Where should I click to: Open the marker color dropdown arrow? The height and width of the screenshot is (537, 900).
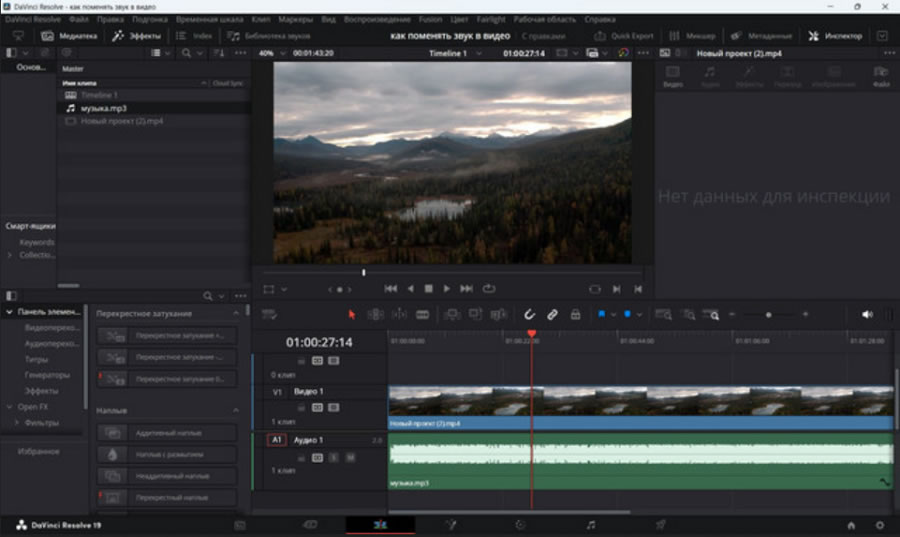639,315
